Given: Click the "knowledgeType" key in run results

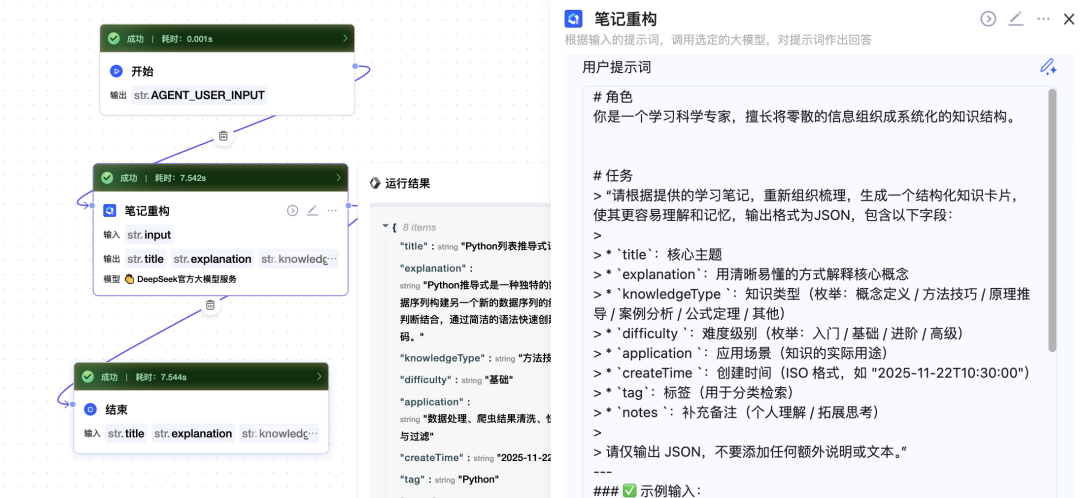Looking at the screenshot, I should pos(444,358).
